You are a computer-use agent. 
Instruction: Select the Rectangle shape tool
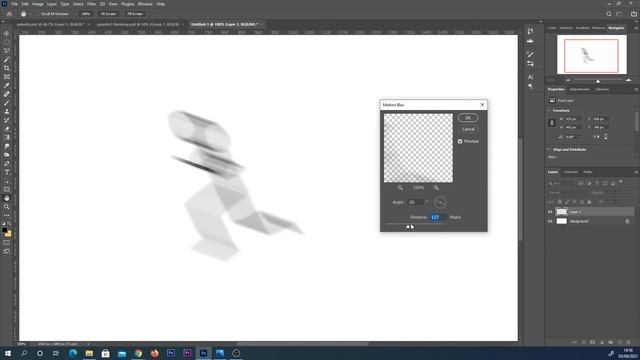(7, 189)
